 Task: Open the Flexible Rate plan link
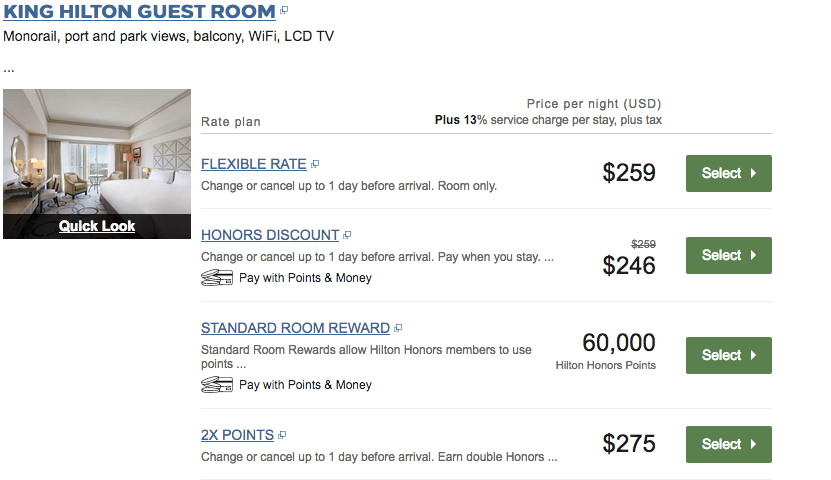tap(254, 164)
